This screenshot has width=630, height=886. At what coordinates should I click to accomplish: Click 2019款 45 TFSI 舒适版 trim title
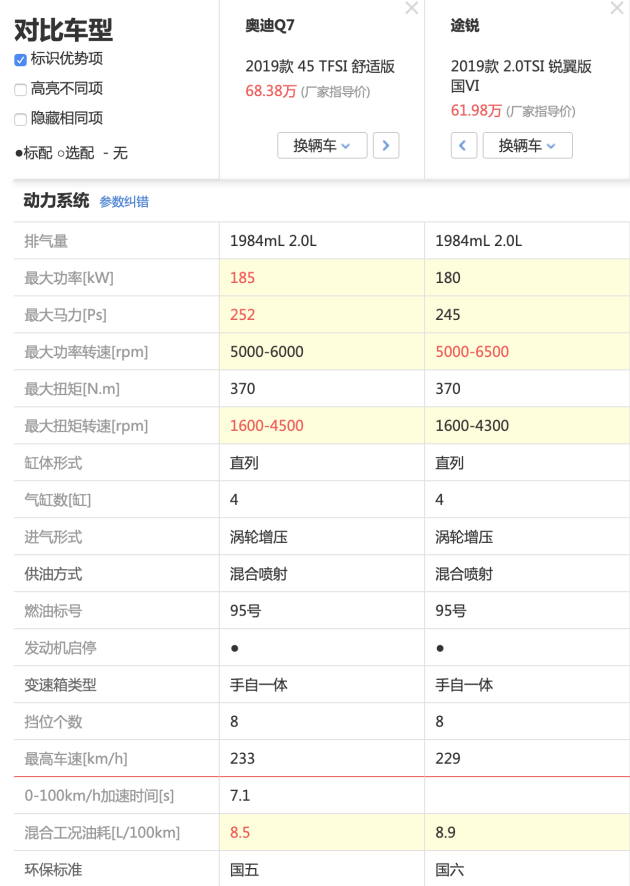320,66
